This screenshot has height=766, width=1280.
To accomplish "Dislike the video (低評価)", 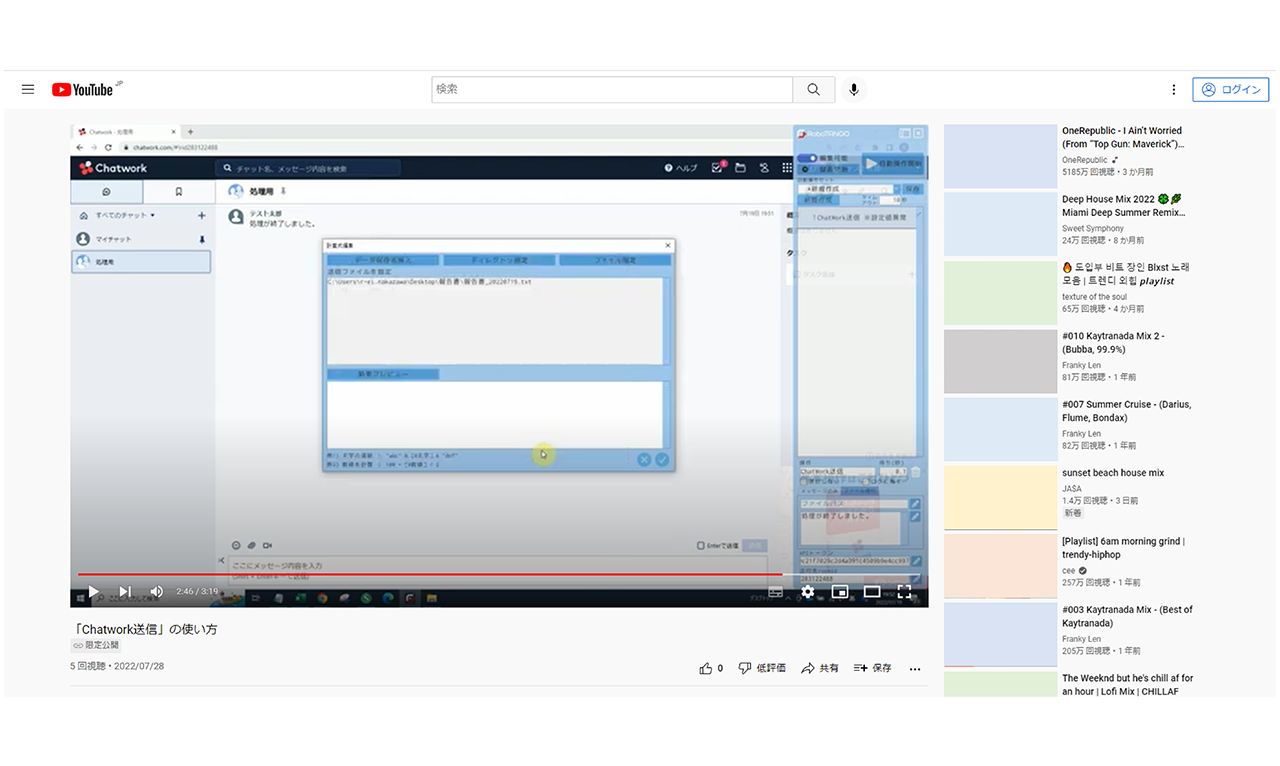I will (x=762, y=668).
